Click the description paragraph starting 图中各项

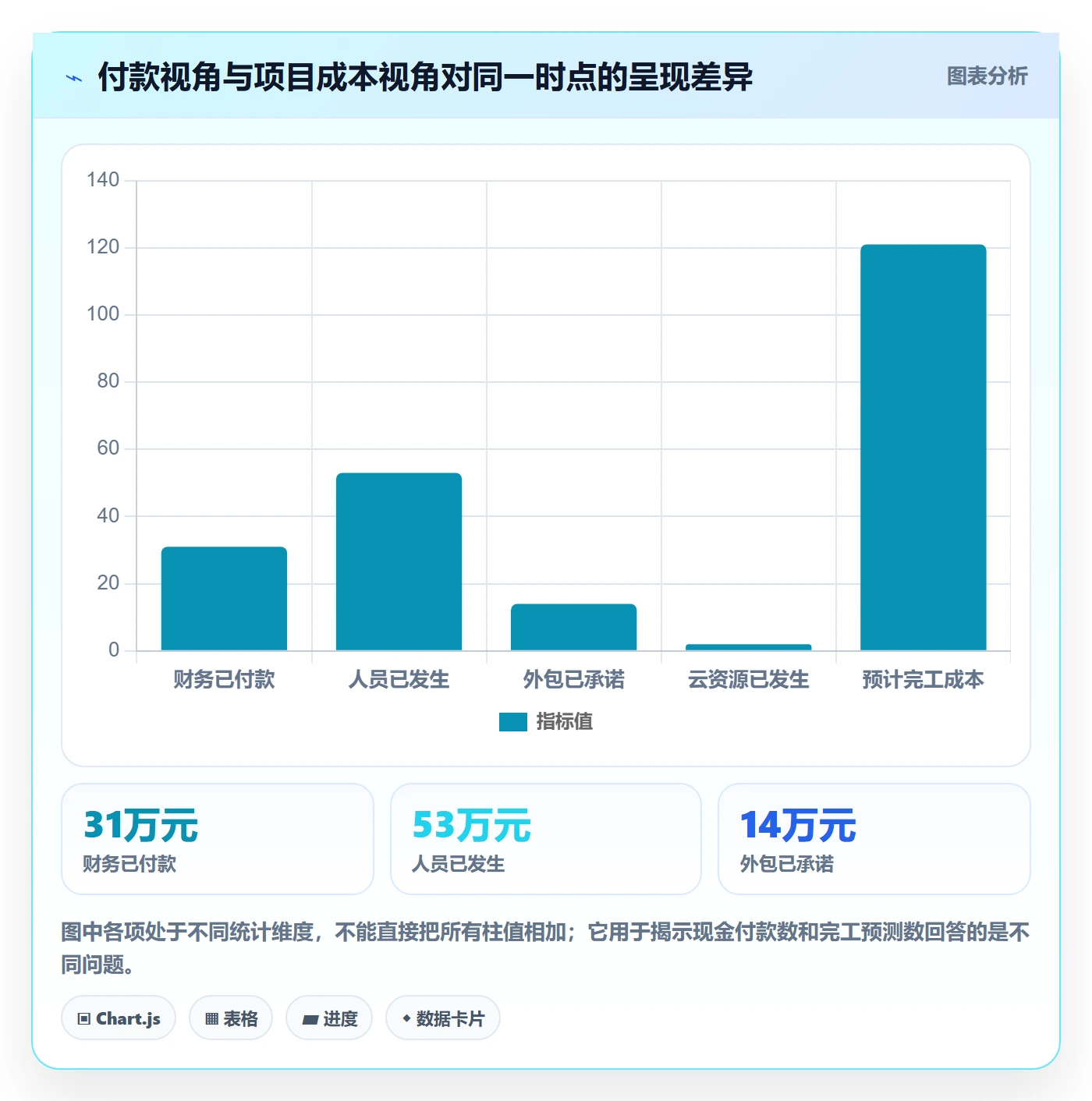(x=545, y=948)
